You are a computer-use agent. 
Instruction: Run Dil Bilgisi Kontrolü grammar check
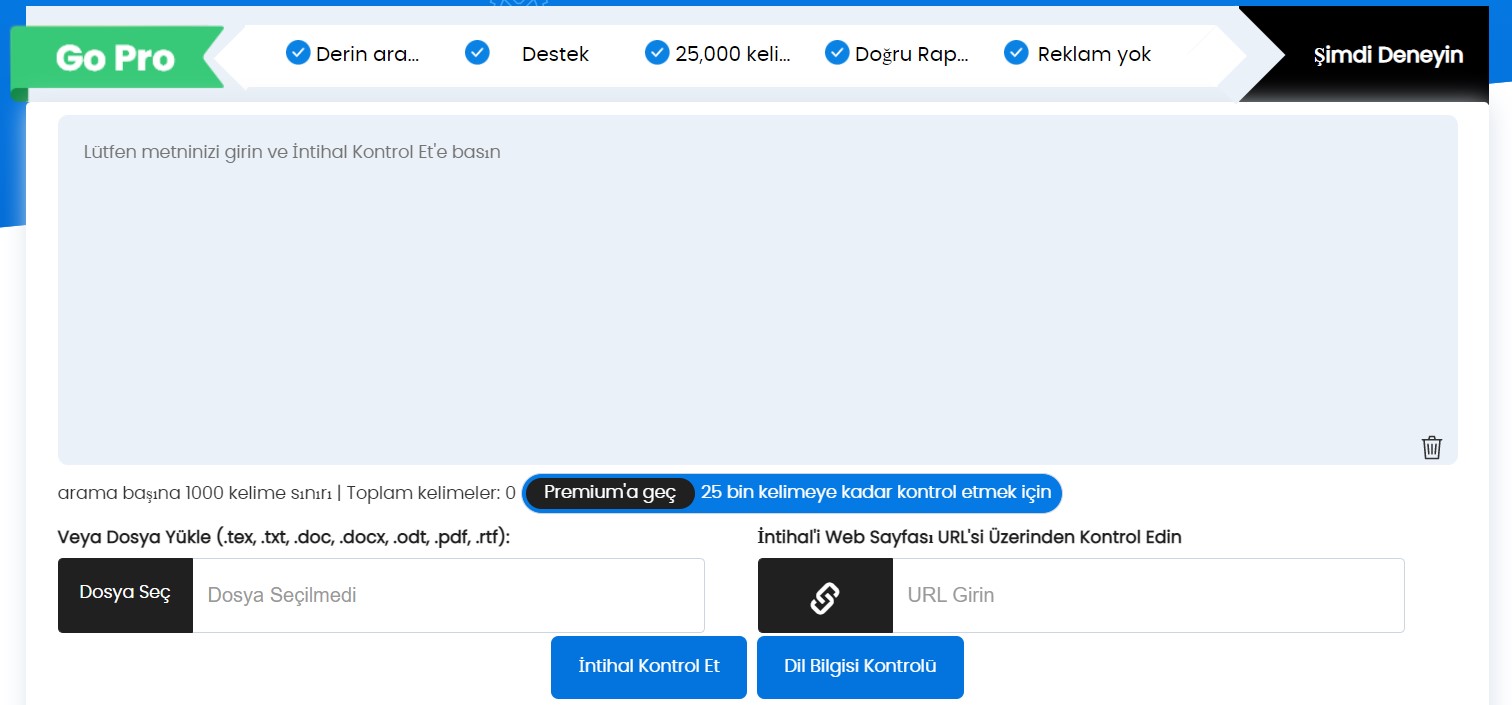pyautogui.click(x=860, y=667)
